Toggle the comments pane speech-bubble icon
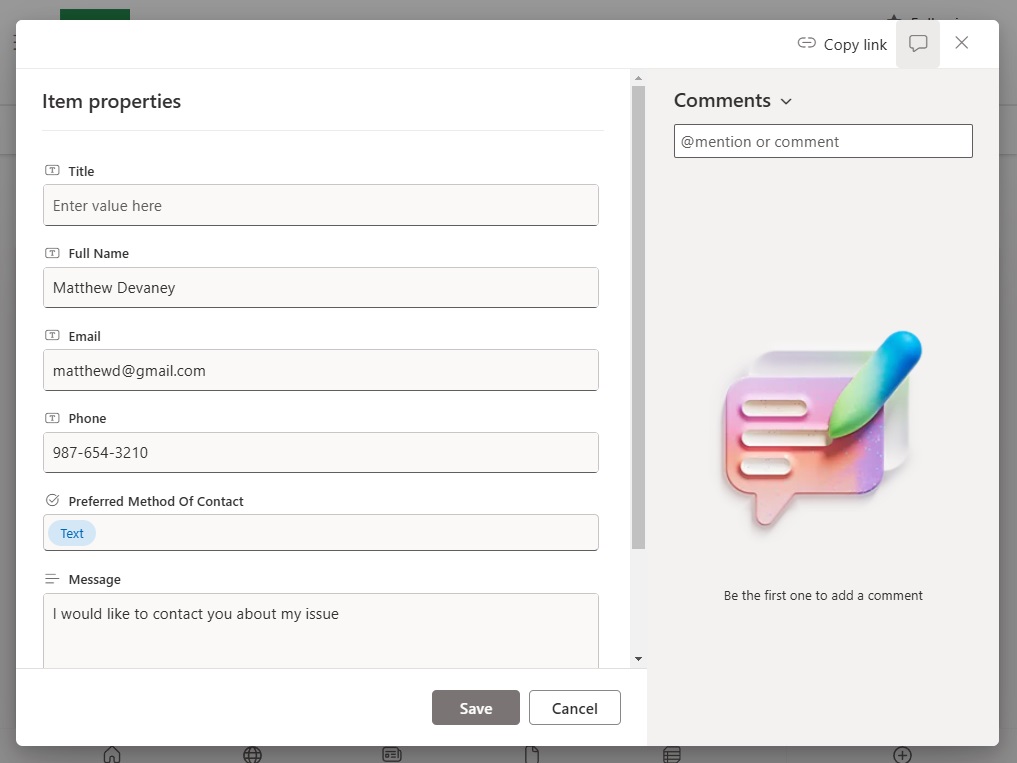 [x=918, y=43]
